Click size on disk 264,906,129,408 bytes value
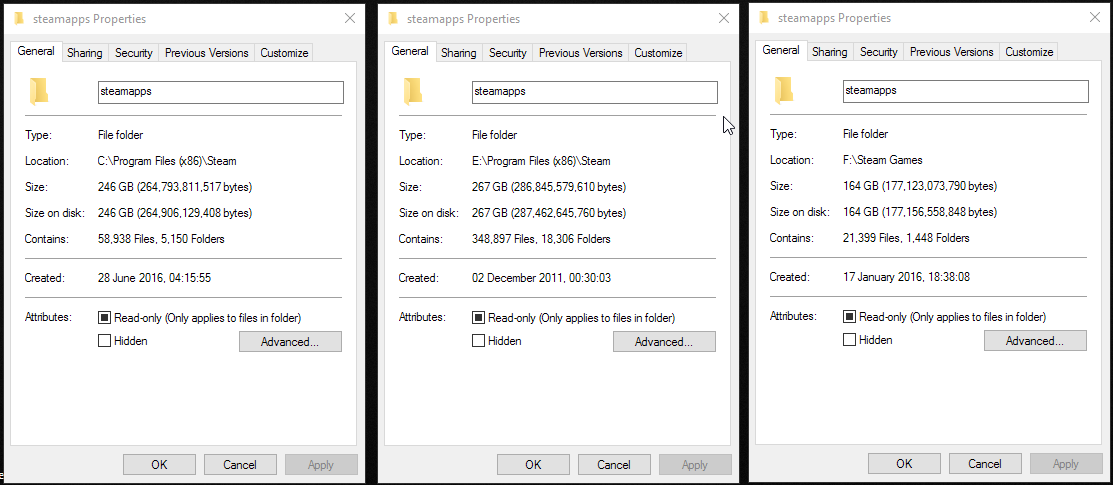This screenshot has height=485, width=1113. click(175, 213)
